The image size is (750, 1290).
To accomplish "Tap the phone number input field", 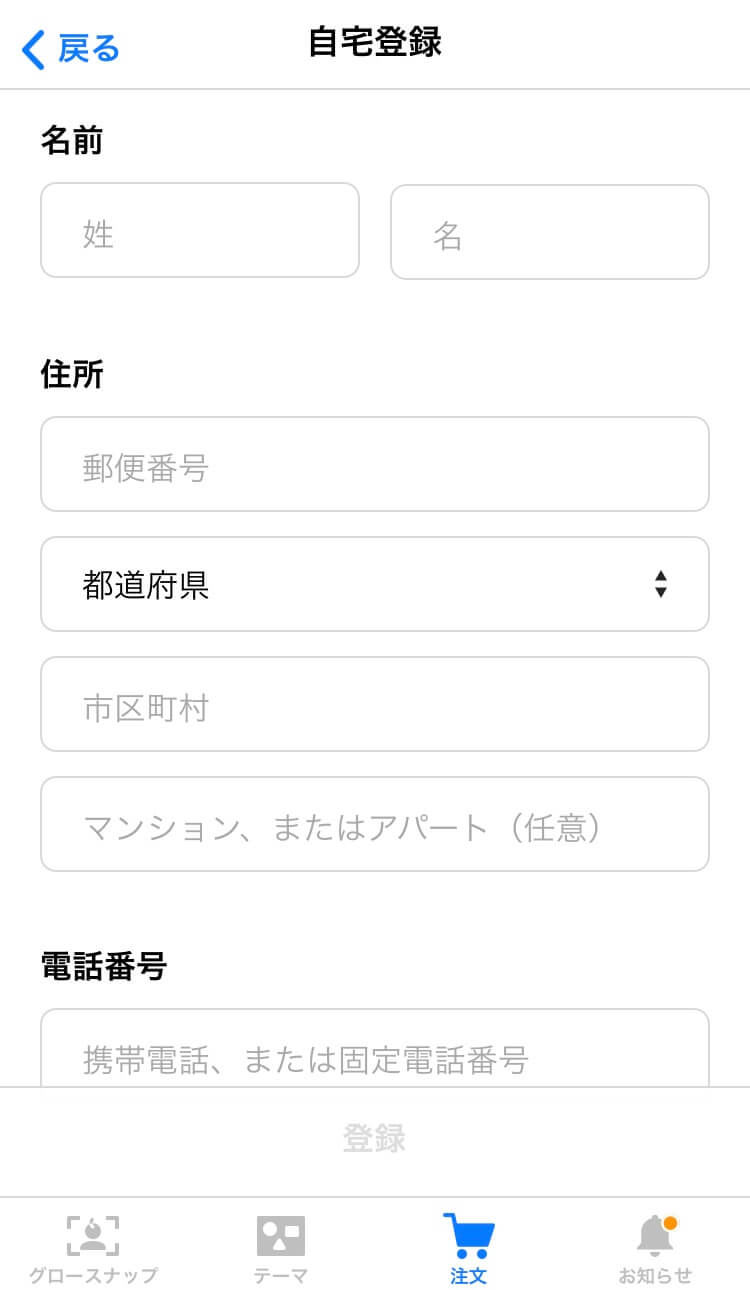I will tap(375, 1050).
